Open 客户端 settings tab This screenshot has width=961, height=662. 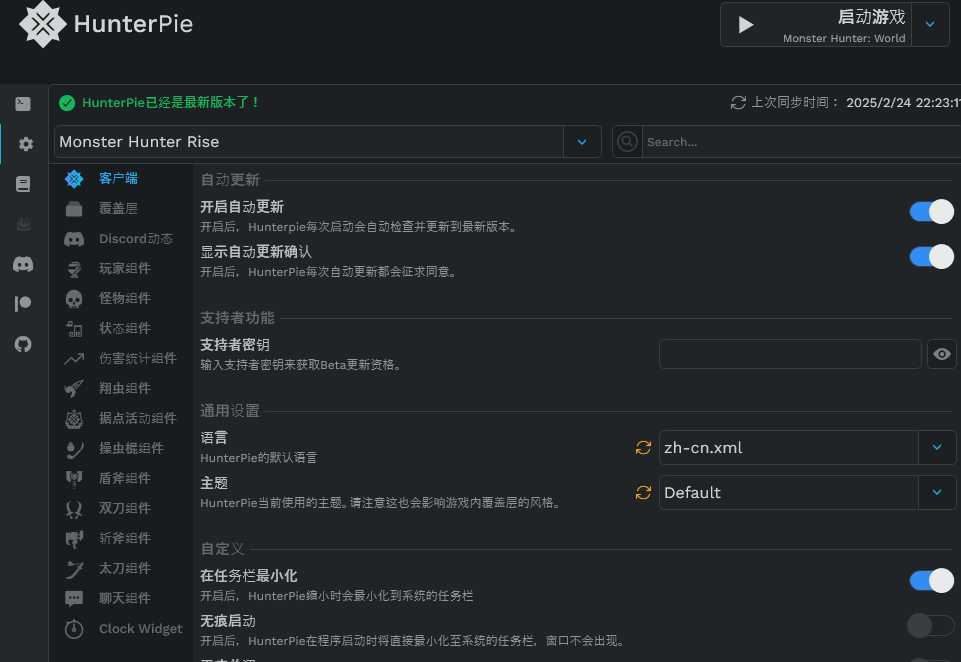pyautogui.click(x=121, y=178)
